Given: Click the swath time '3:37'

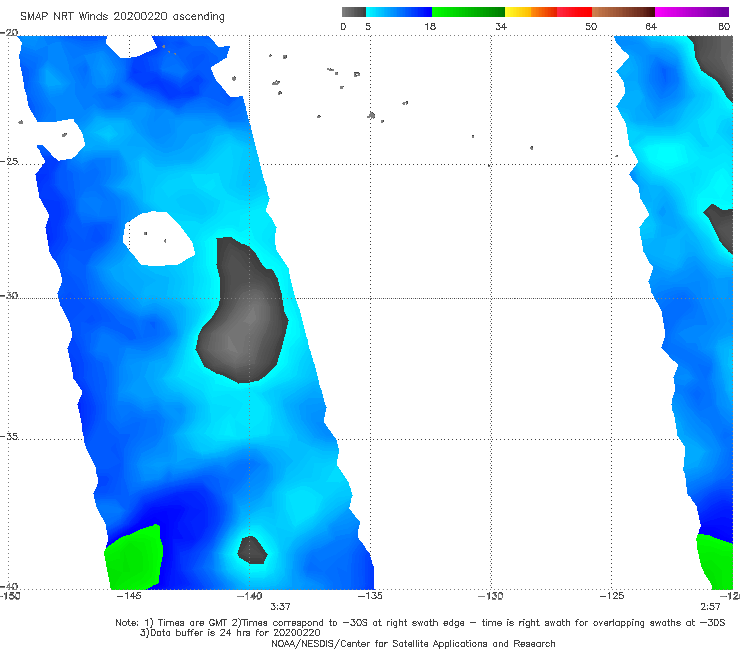Looking at the screenshot, I should pos(280,607).
